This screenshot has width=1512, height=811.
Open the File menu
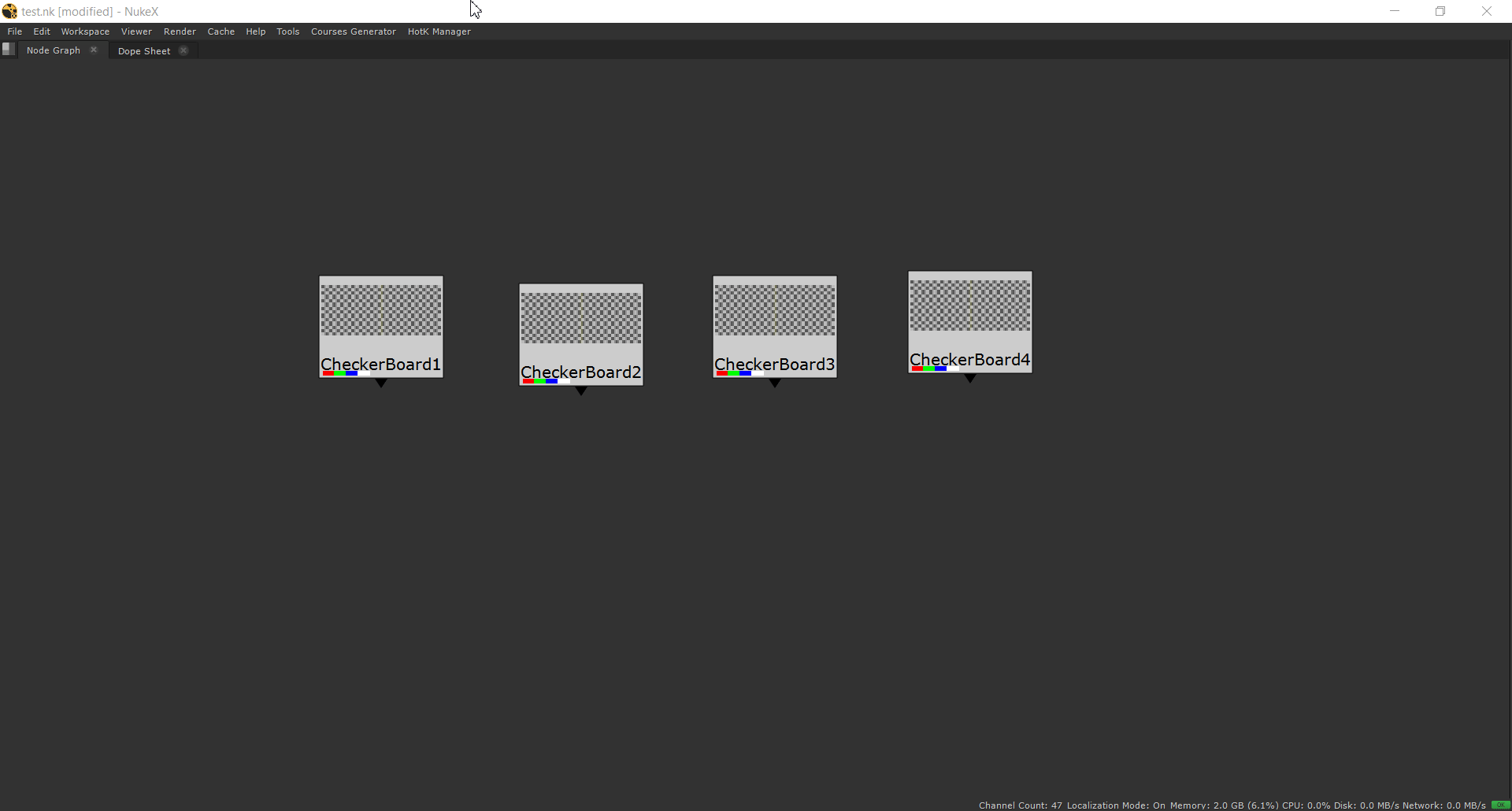click(x=14, y=31)
